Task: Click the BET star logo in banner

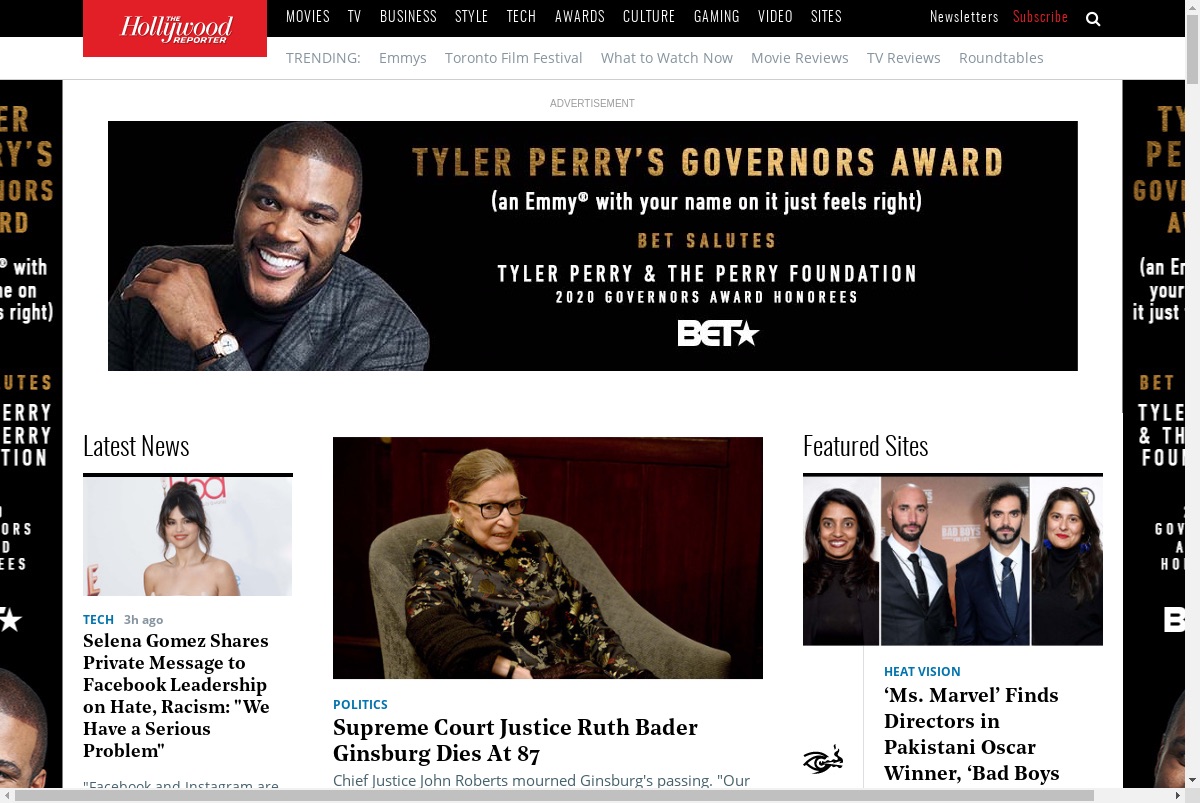Action: 718,333
